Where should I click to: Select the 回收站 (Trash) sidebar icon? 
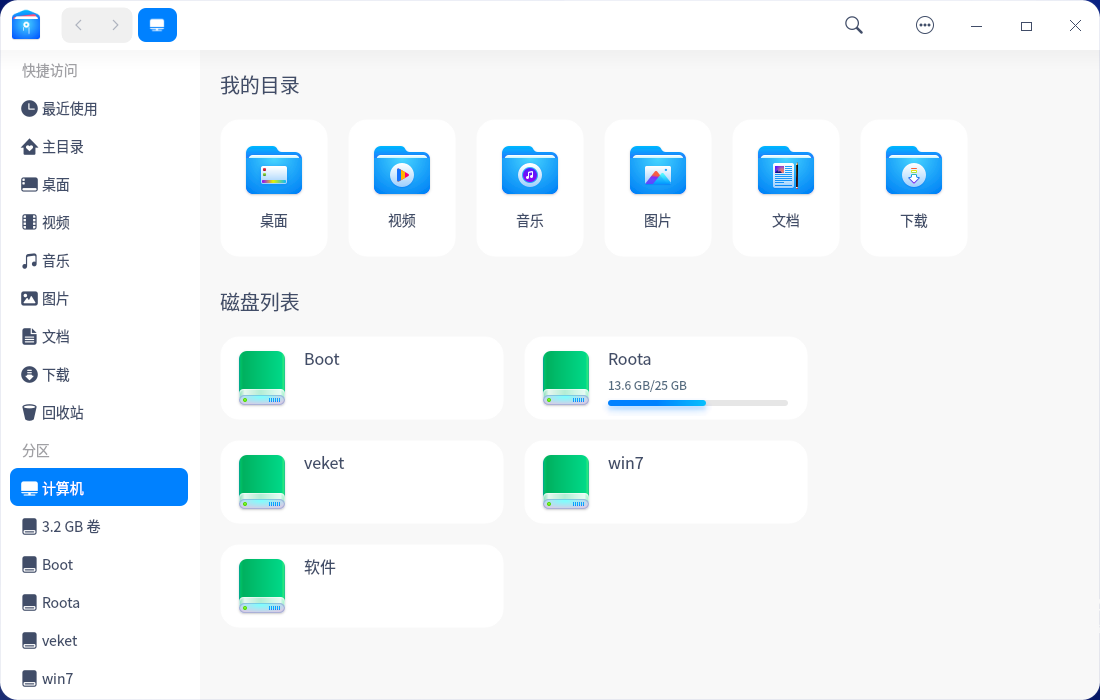(30, 412)
